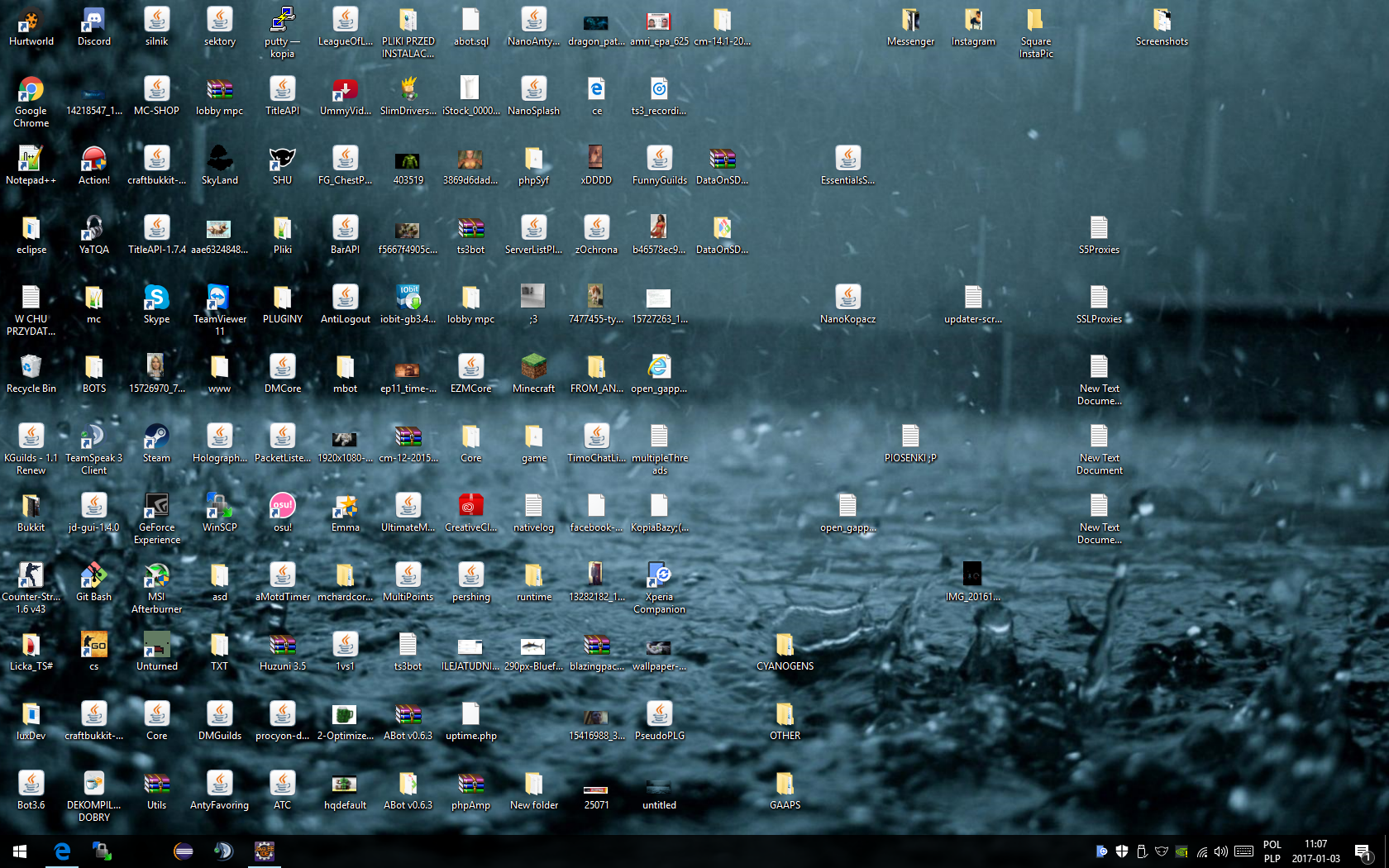The width and height of the screenshot is (1389, 868).
Task: Click the osu! game icon
Action: [x=282, y=507]
